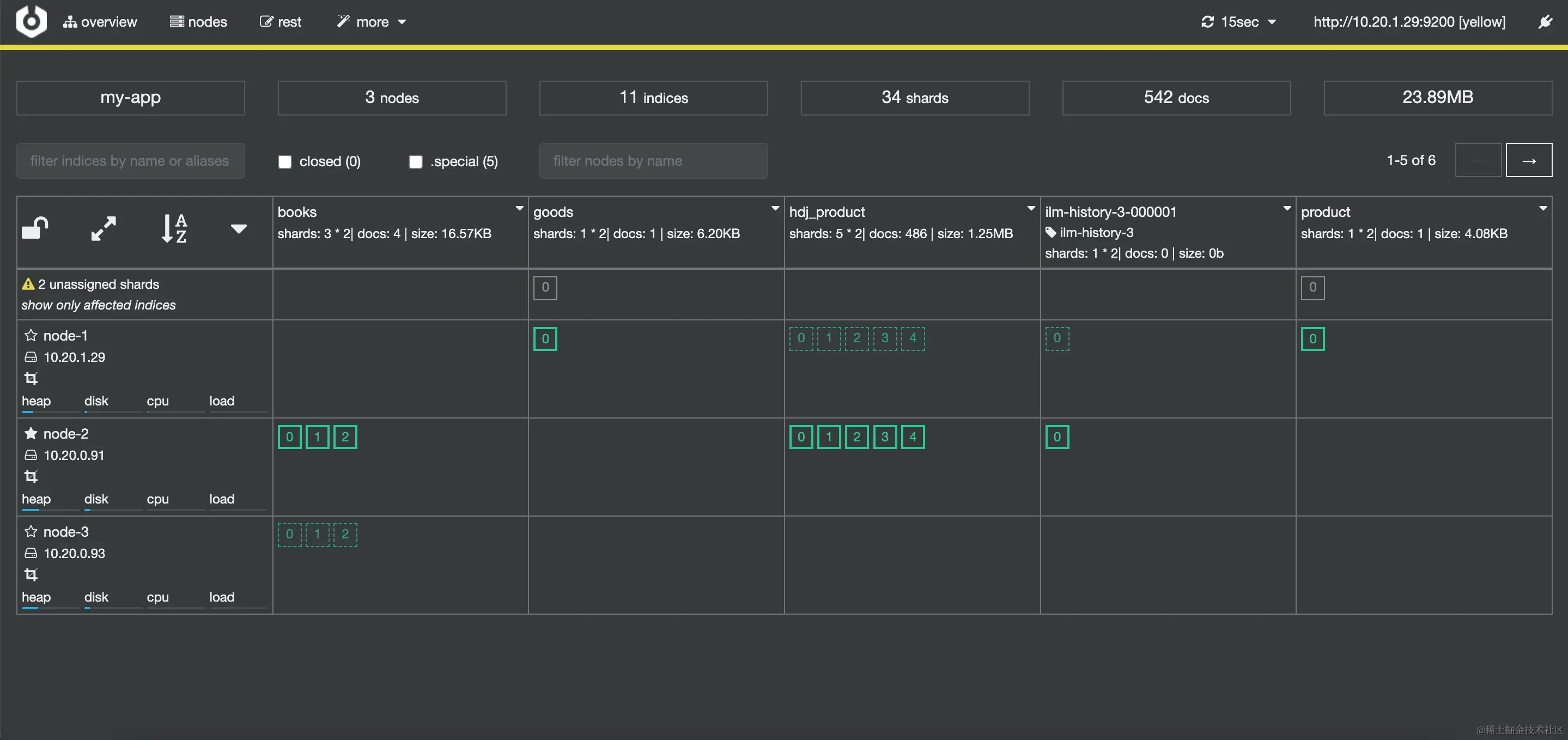
Task: Click the expand arrows icon
Action: click(104, 229)
